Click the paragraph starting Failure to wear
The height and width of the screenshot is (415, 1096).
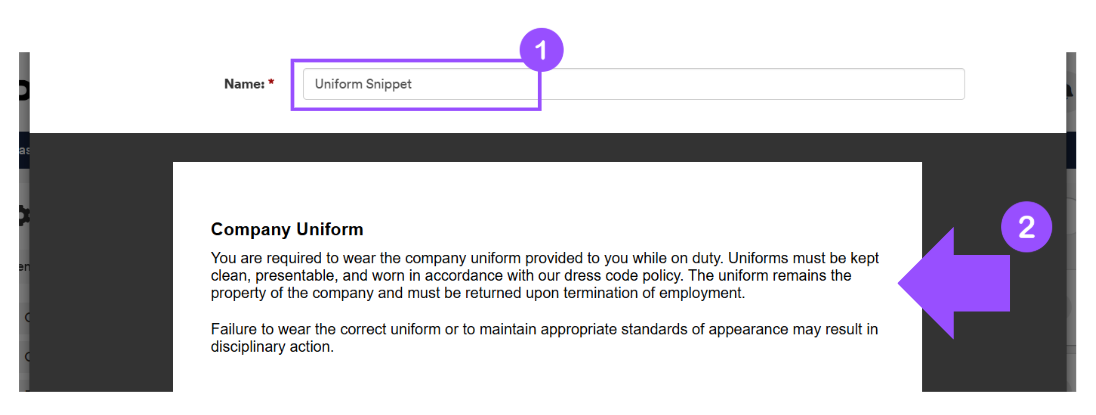(545, 337)
